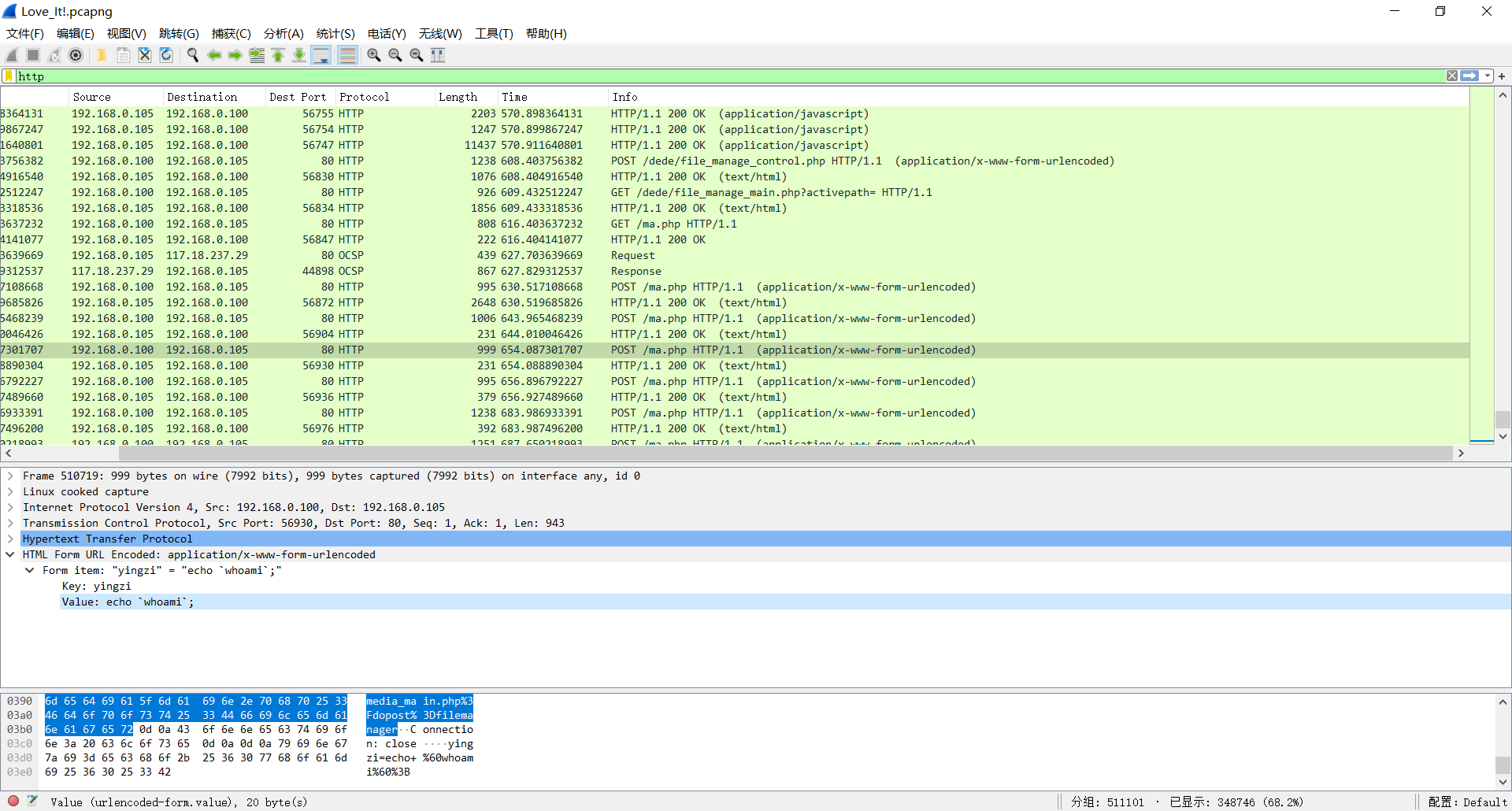Image resolution: width=1512 pixels, height=811 pixels.
Task: Click the http display filter input field
Action: pos(709,76)
